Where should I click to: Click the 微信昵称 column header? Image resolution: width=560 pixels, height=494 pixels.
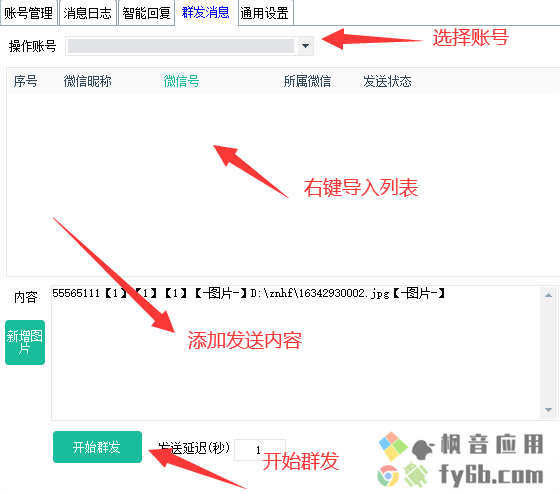click(88, 81)
